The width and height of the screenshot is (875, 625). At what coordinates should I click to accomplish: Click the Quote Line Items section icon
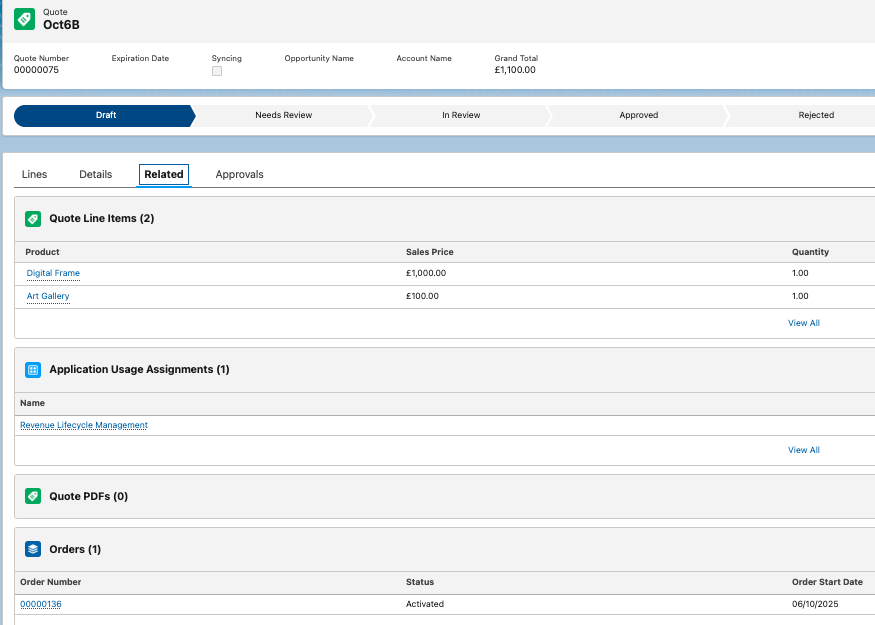click(33, 218)
